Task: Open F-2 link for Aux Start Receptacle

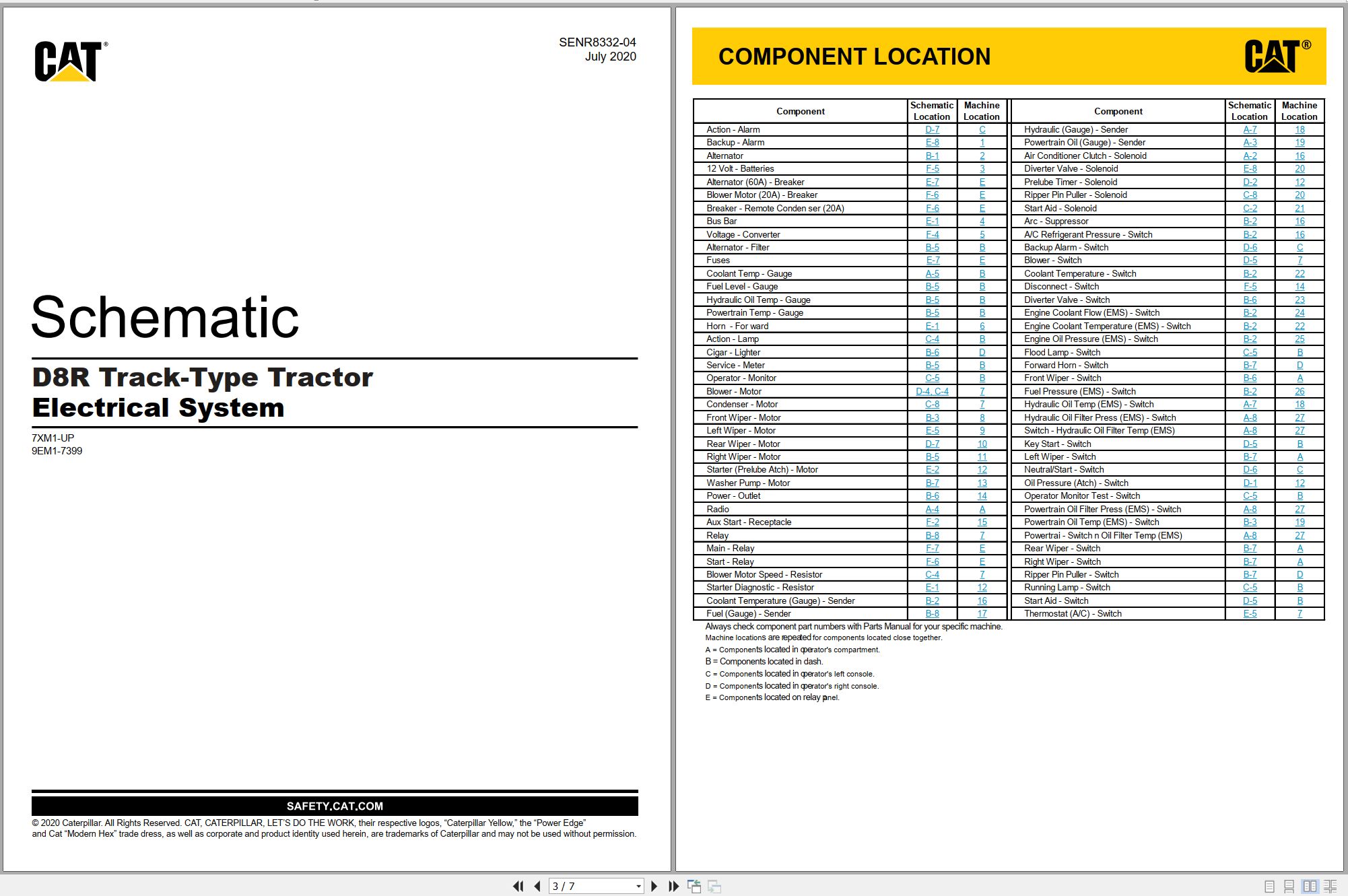Action: 932,522
